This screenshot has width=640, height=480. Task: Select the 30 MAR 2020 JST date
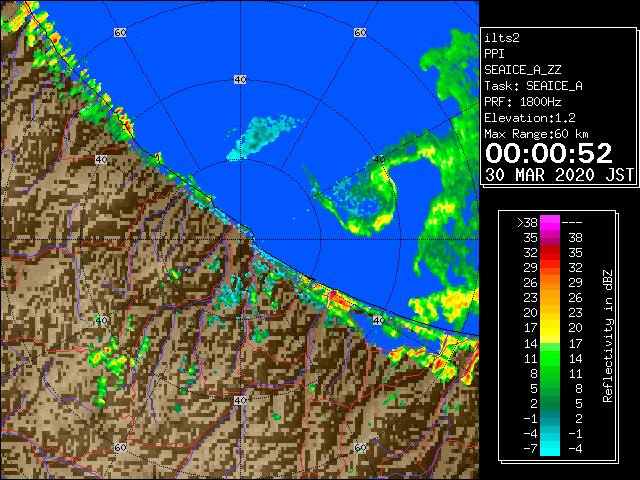pos(559,175)
